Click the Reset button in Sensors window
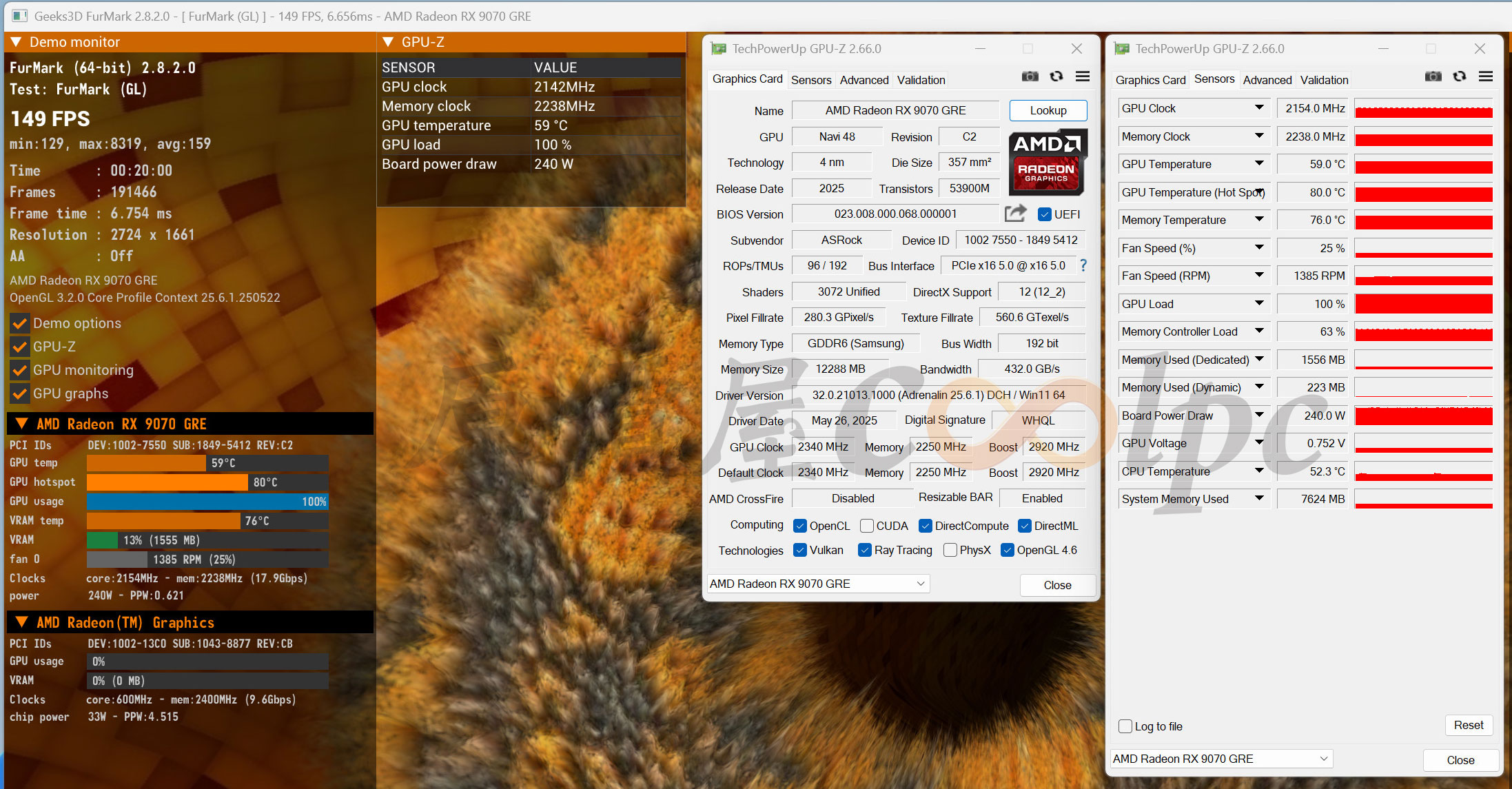The width and height of the screenshot is (1512, 789). pos(1469,725)
